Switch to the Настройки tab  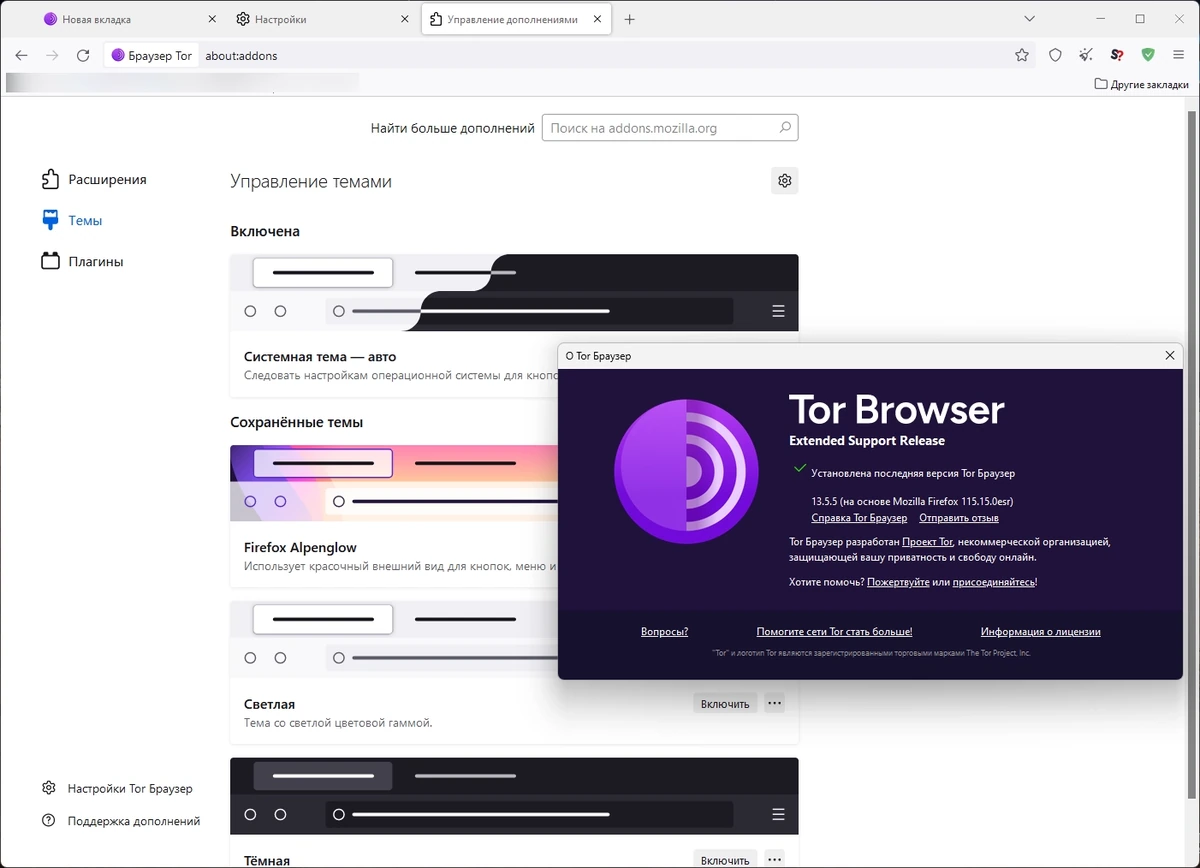click(322, 19)
